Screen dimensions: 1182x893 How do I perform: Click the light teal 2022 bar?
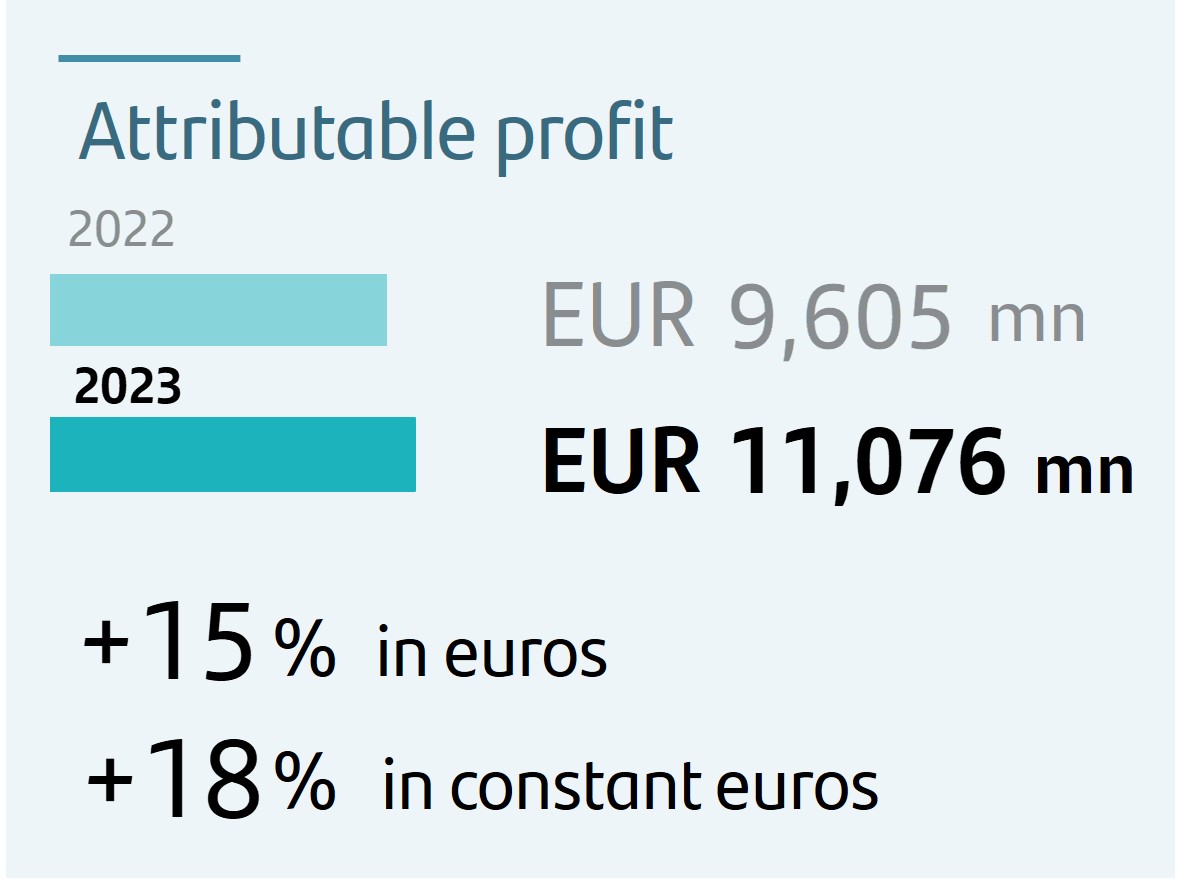pyautogui.click(x=219, y=310)
